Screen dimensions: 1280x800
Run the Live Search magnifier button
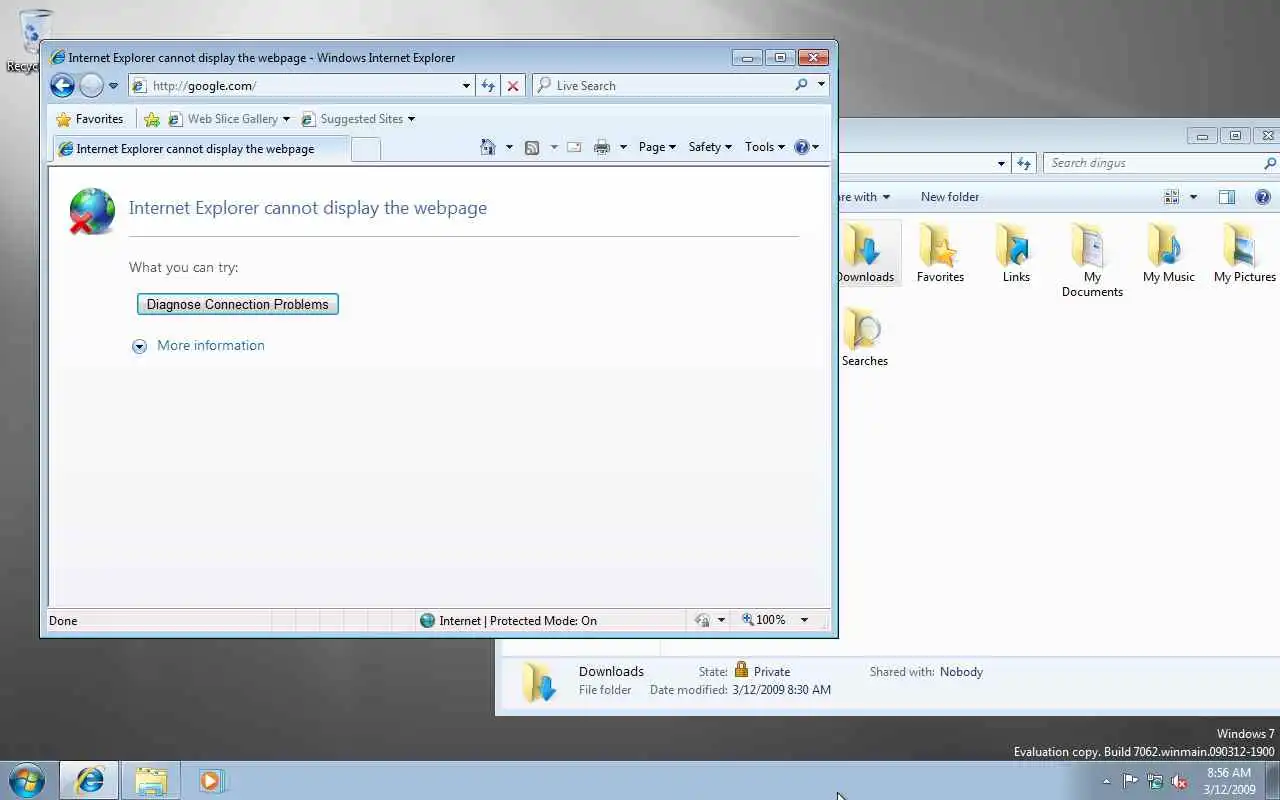801,85
